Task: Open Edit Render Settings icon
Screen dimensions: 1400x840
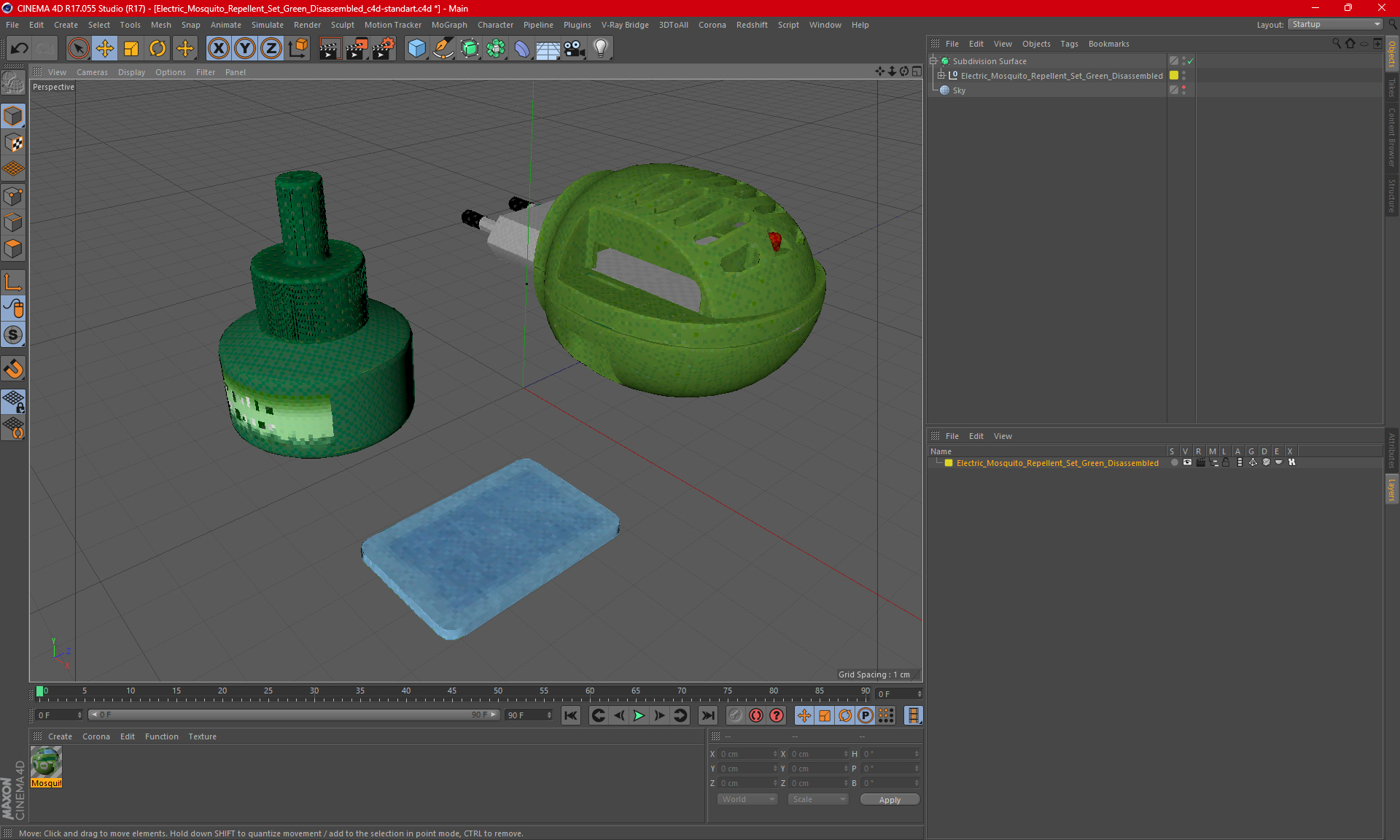Action: [383, 49]
